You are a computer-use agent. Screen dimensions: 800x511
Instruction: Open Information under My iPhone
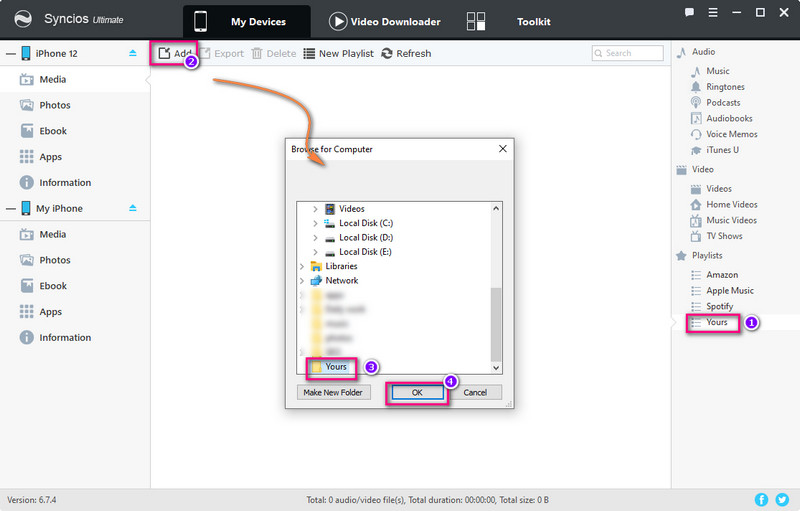coord(75,338)
